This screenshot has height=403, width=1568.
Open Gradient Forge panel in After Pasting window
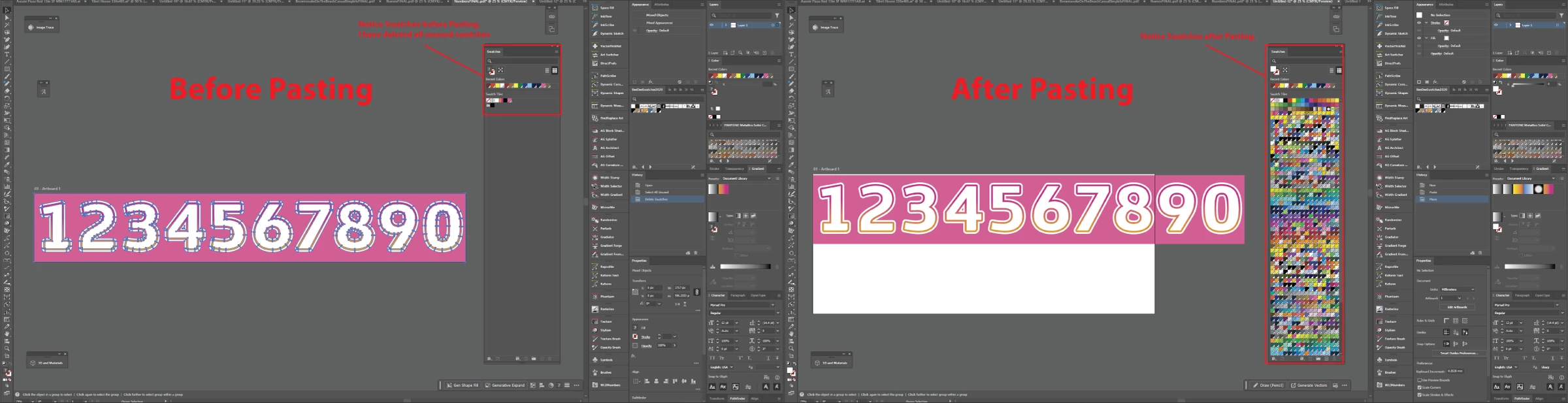tap(1392, 246)
